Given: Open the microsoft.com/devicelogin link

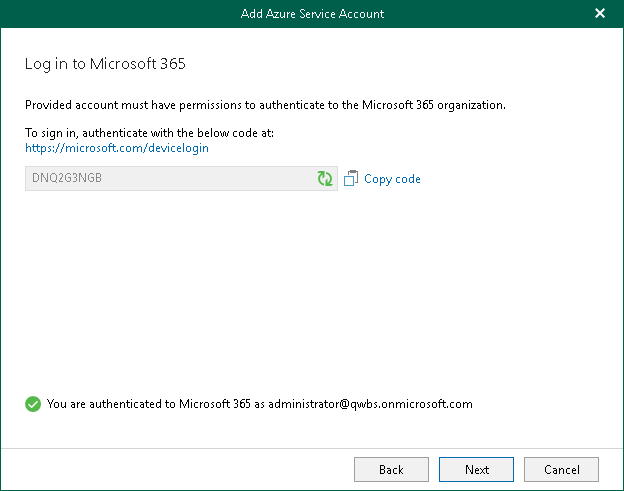Looking at the screenshot, I should point(117,148).
